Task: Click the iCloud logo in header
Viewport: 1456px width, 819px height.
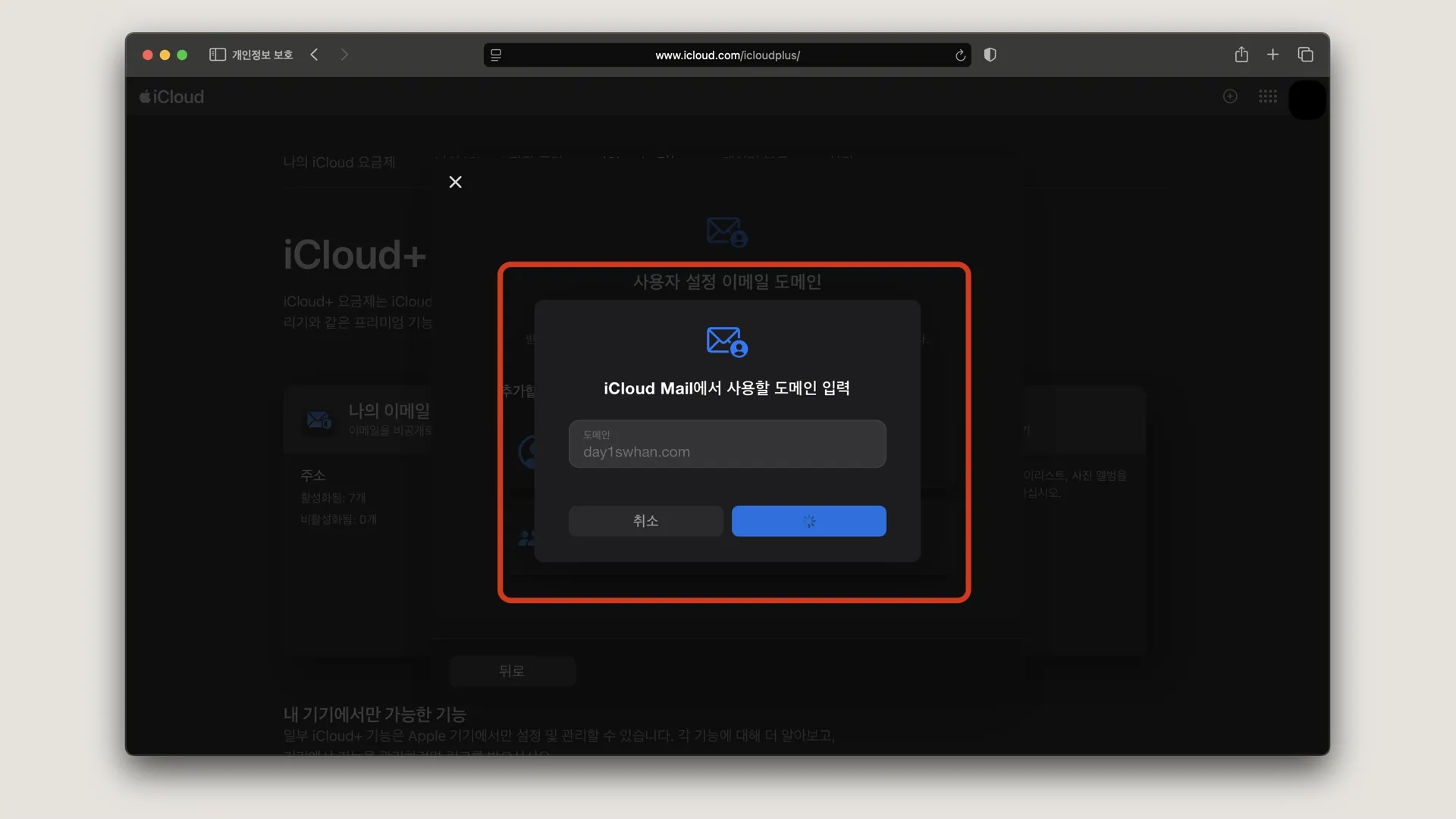Action: click(x=172, y=97)
